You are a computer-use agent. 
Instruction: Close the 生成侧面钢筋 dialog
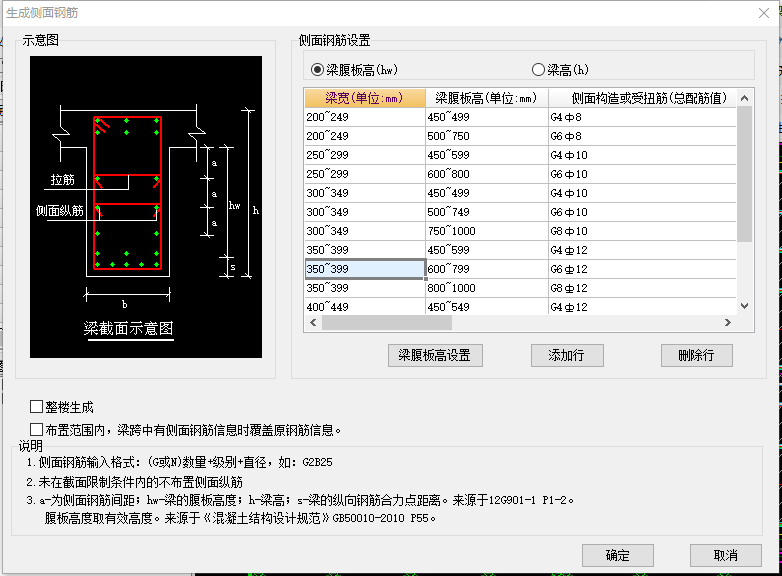coord(764,13)
